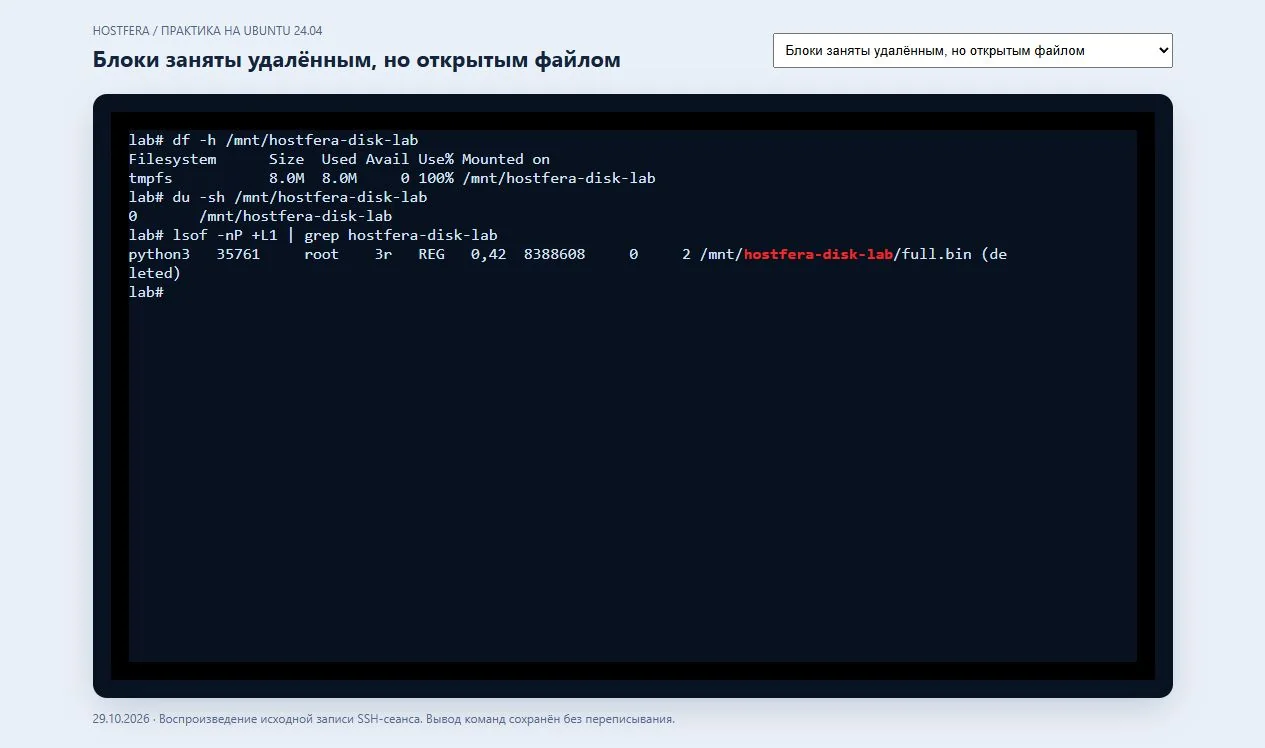Click the tmpfs row showing 100% usage
The width and height of the screenshot is (1265, 748).
pyautogui.click(x=392, y=178)
